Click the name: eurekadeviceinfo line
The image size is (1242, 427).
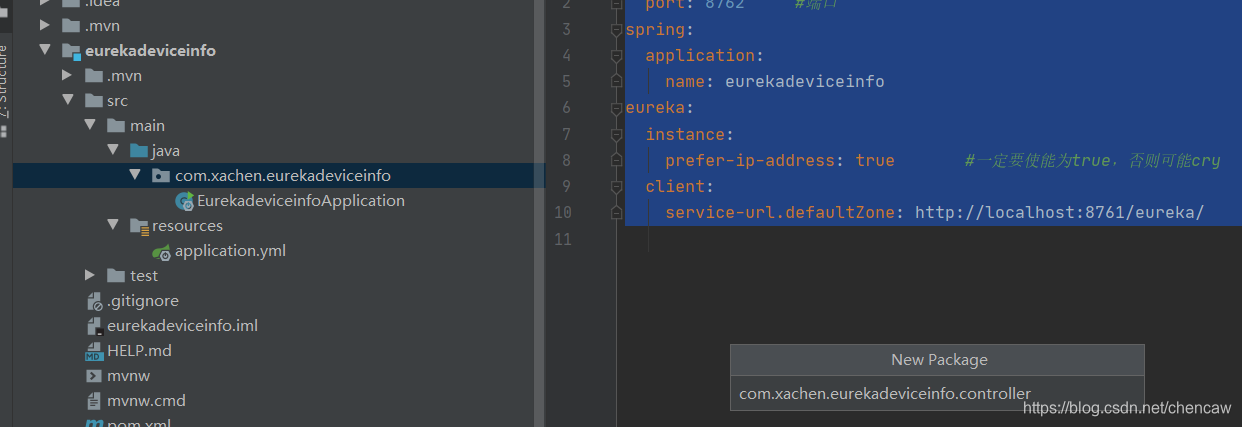pos(775,81)
